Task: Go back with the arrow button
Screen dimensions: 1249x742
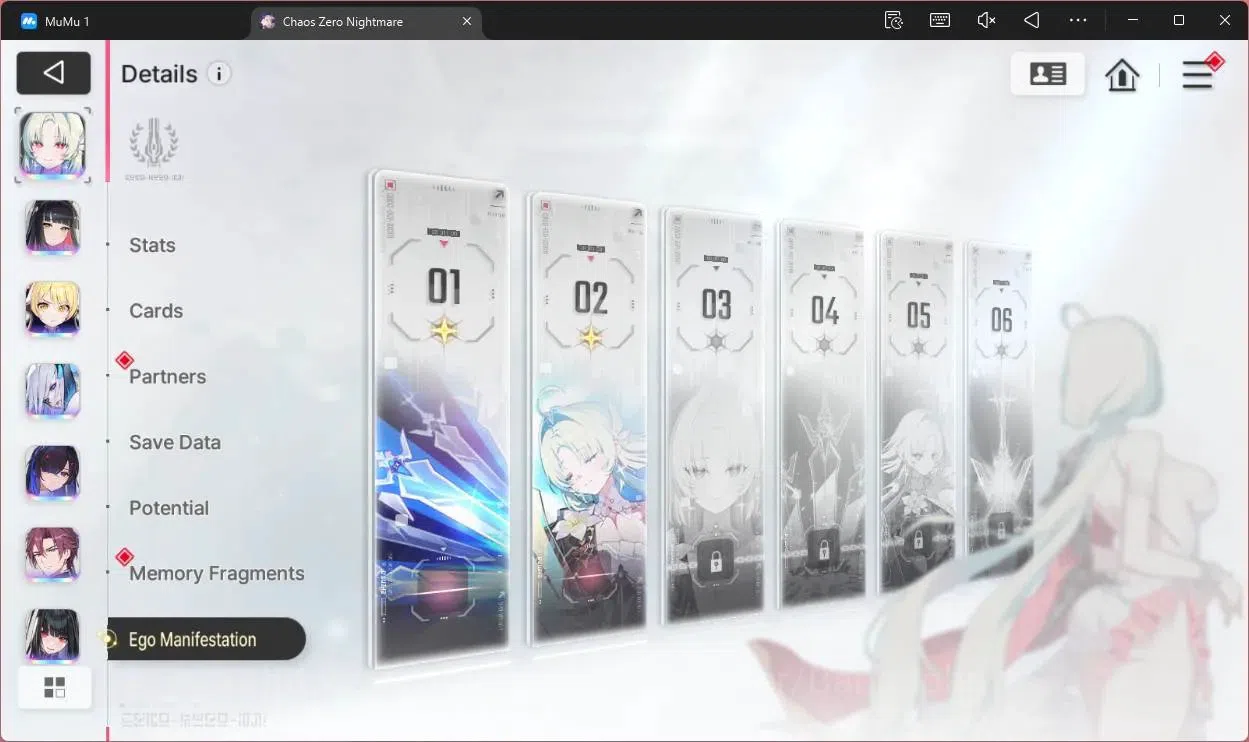Action: coord(54,73)
